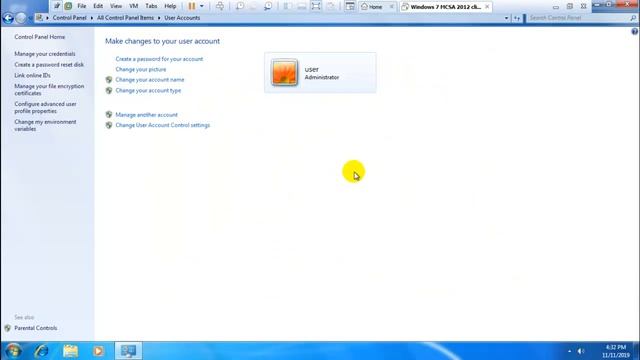Click the user account flower picture
The width and height of the screenshot is (640, 360).
[284, 73]
